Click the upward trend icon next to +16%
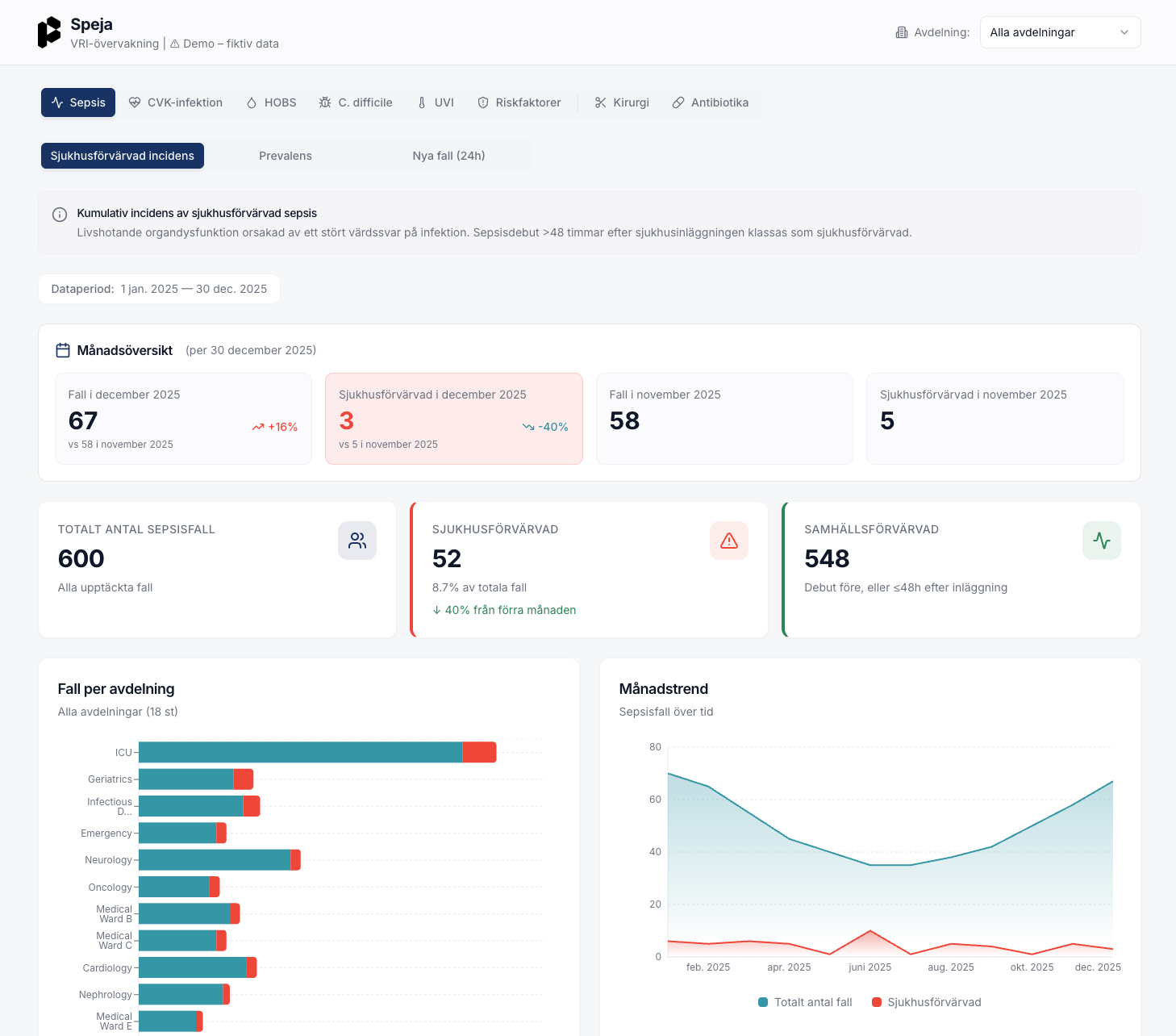The width and height of the screenshot is (1176, 1036). [x=258, y=427]
